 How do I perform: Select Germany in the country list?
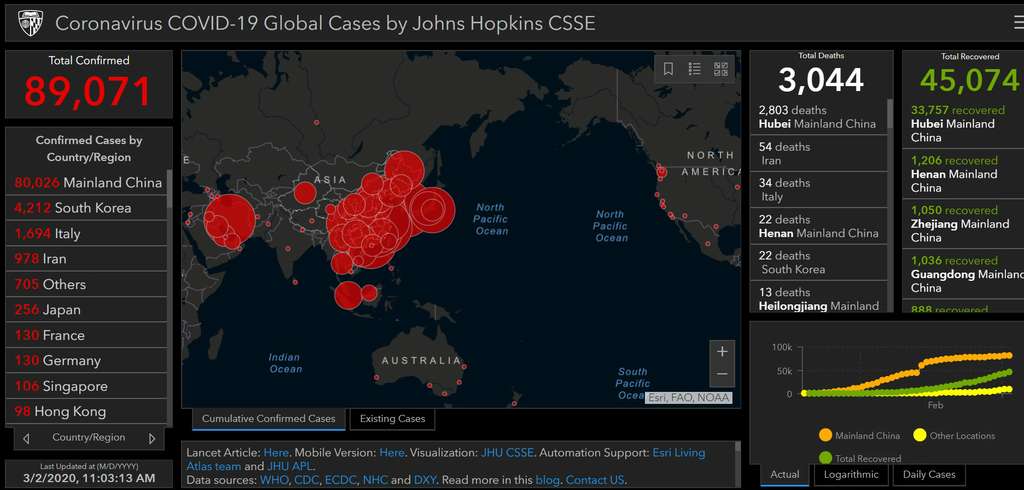[88, 361]
